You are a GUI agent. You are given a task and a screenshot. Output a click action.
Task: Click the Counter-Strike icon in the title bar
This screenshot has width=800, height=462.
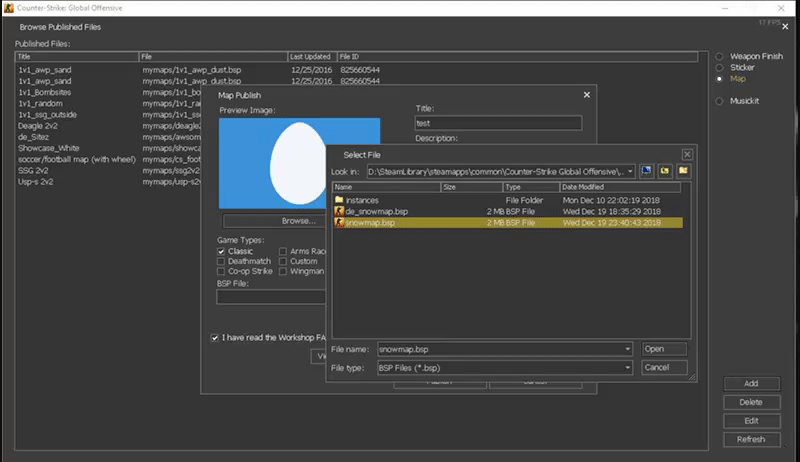(9, 8)
